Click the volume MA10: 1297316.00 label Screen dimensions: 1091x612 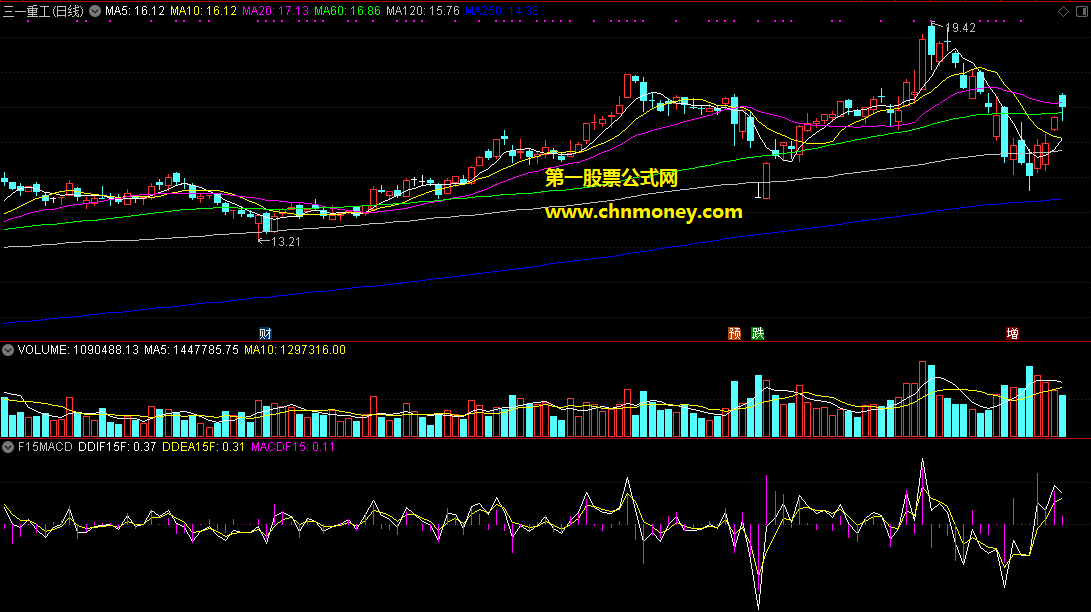coord(295,350)
